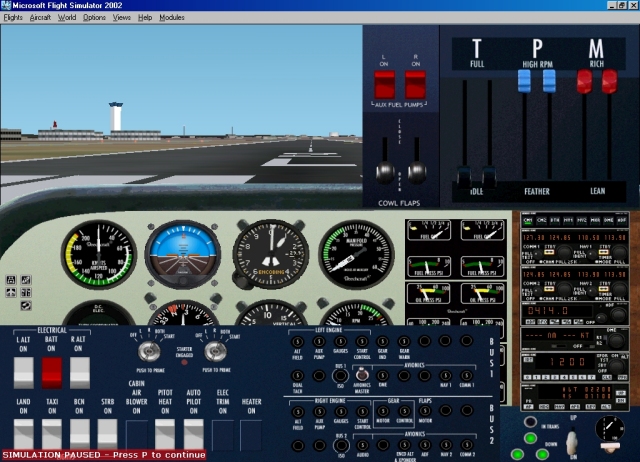Screen dimensions: 640x462
Task: Open the Flights menu
Action: click(13, 18)
